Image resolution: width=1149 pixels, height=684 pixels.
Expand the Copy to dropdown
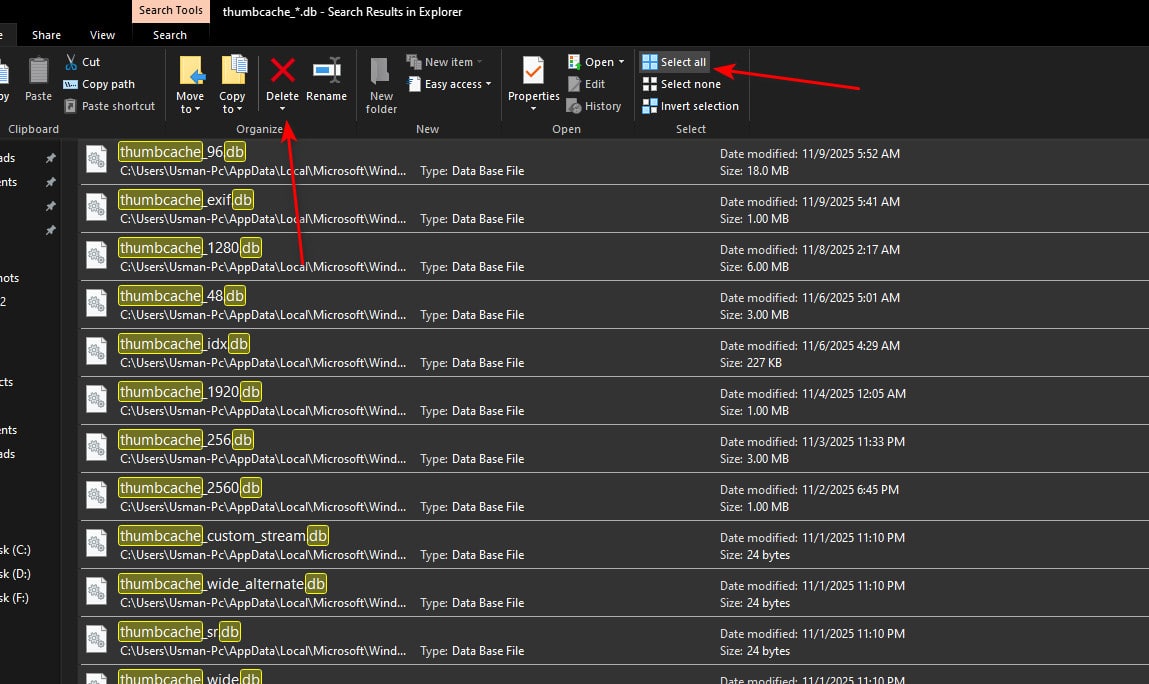232,109
